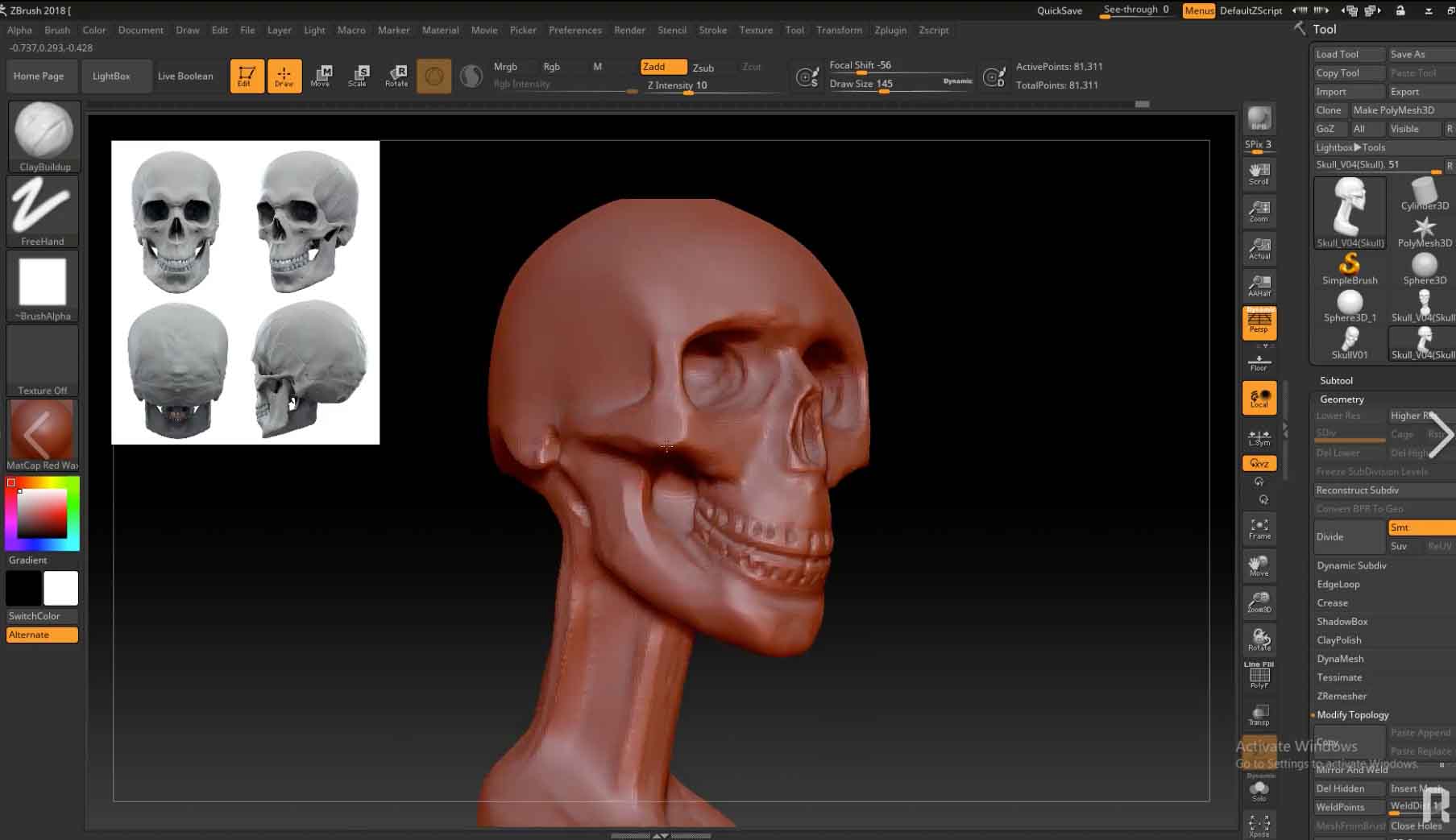Click the Scale tool icon
This screenshot has height=840, width=1456.
358,76
